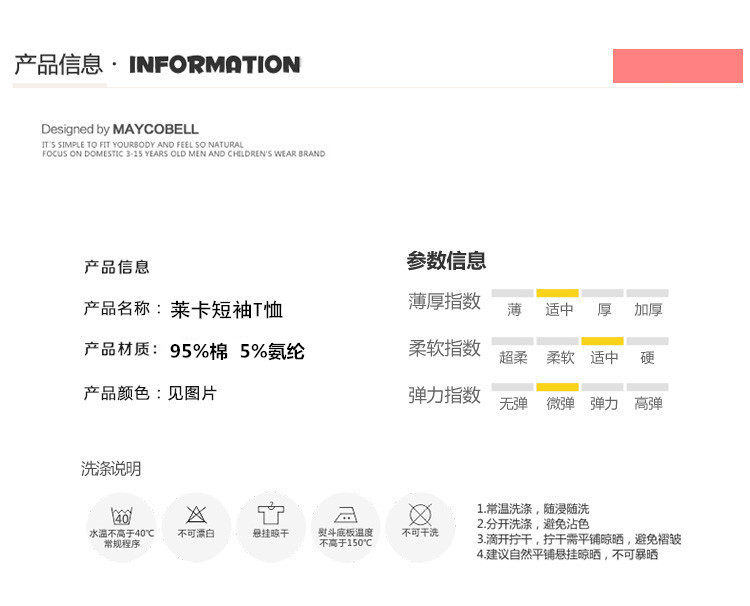This screenshot has height=606, width=750.
Task: Click highlighted 适中 in the 柔软指数 row
Action: pyautogui.click(x=604, y=357)
